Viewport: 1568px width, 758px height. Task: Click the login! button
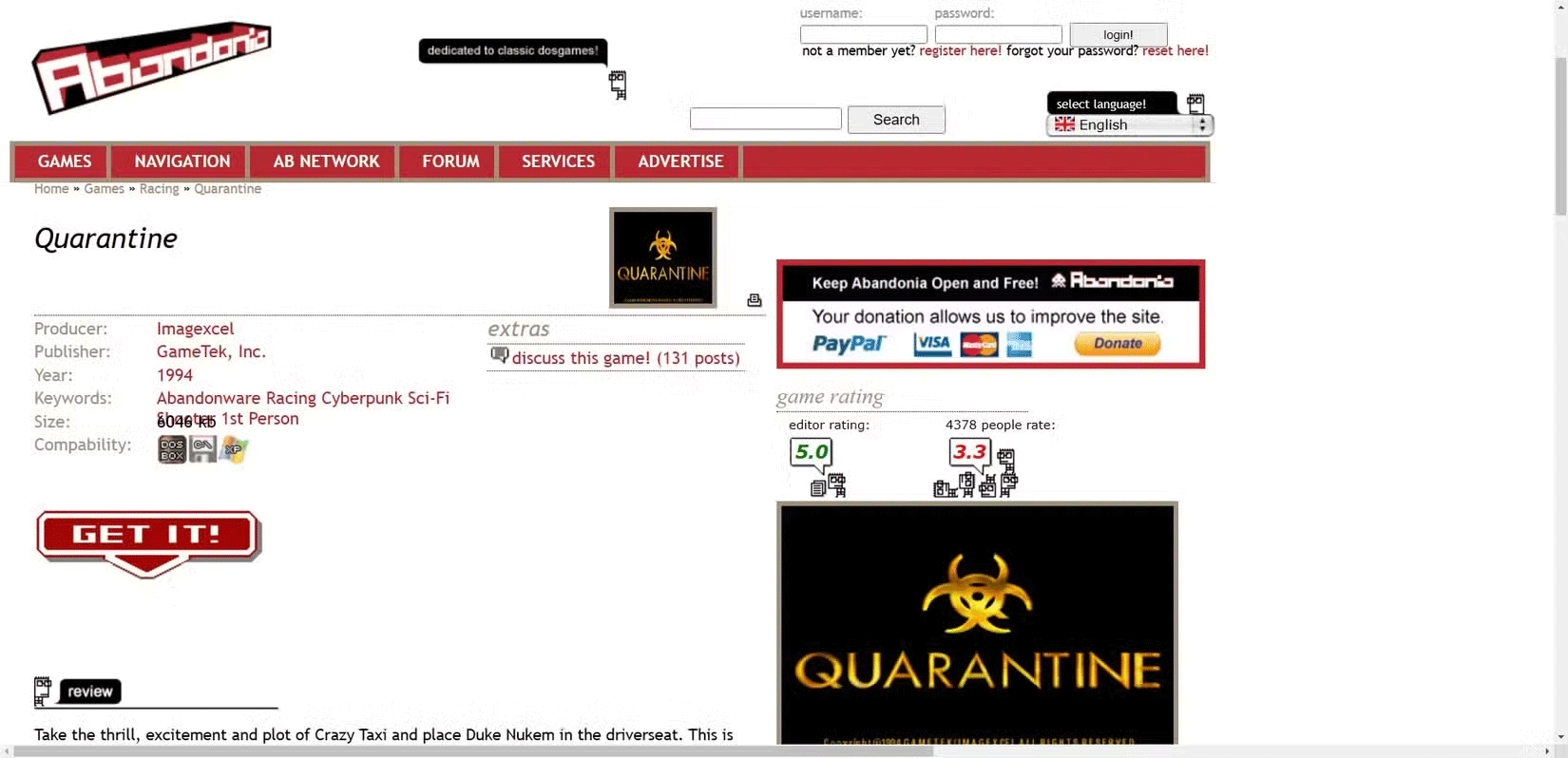[1118, 35]
